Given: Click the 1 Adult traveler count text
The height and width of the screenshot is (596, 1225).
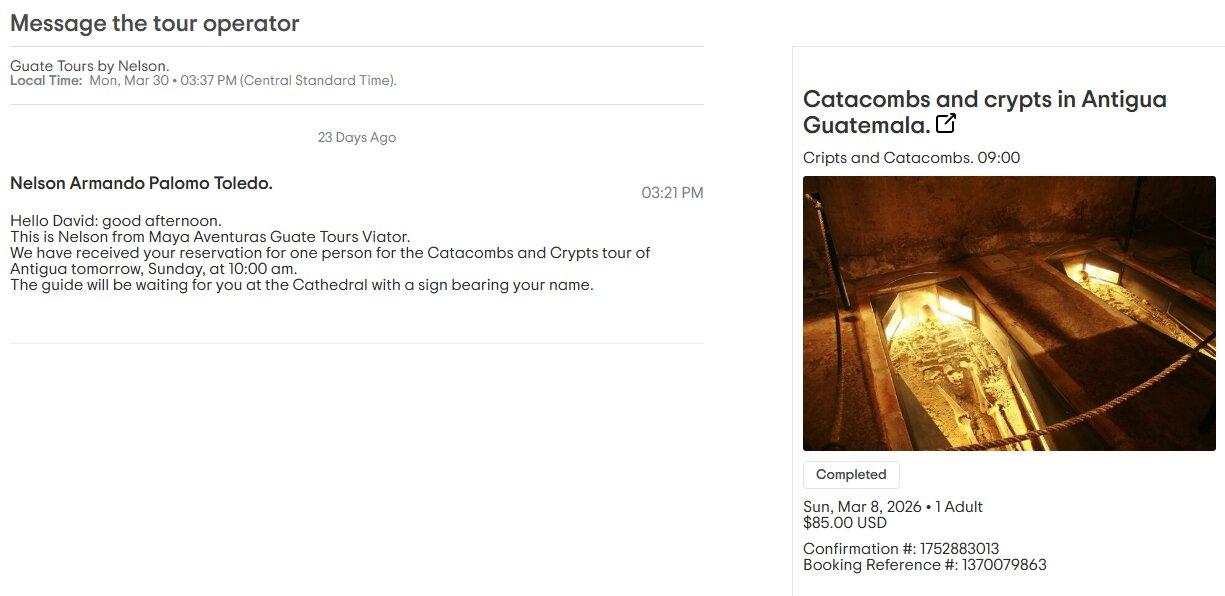Looking at the screenshot, I should coord(958,507).
